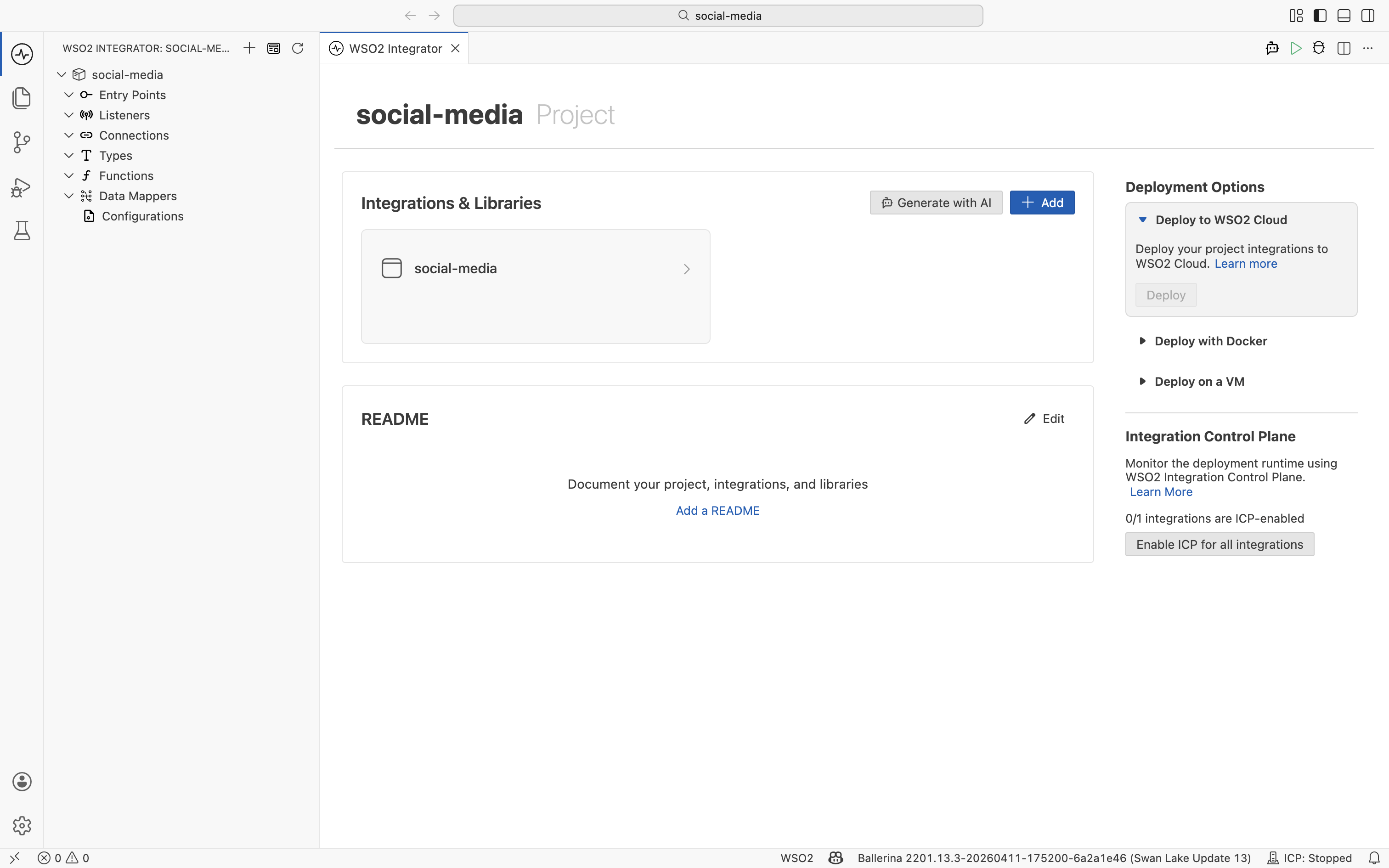
Task: Expand Connections tree node
Action: coord(69,135)
